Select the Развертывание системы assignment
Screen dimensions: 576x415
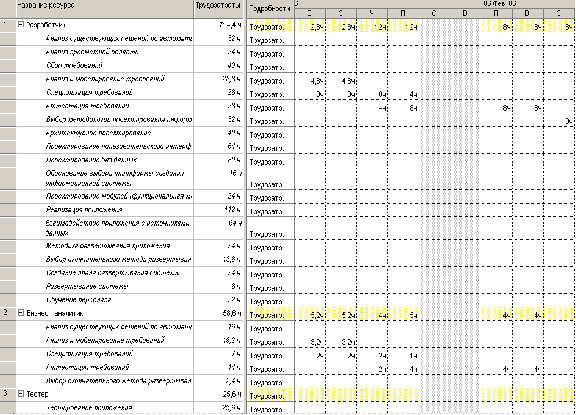click(87, 286)
